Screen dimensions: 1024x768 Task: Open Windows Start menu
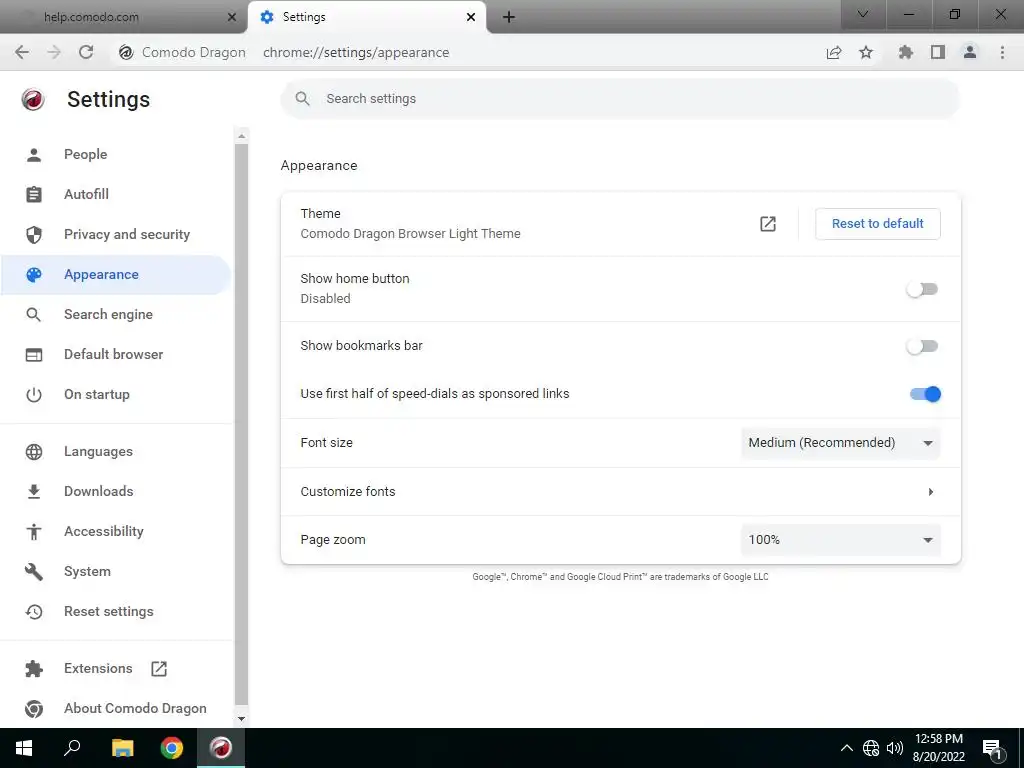click(24, 748)
